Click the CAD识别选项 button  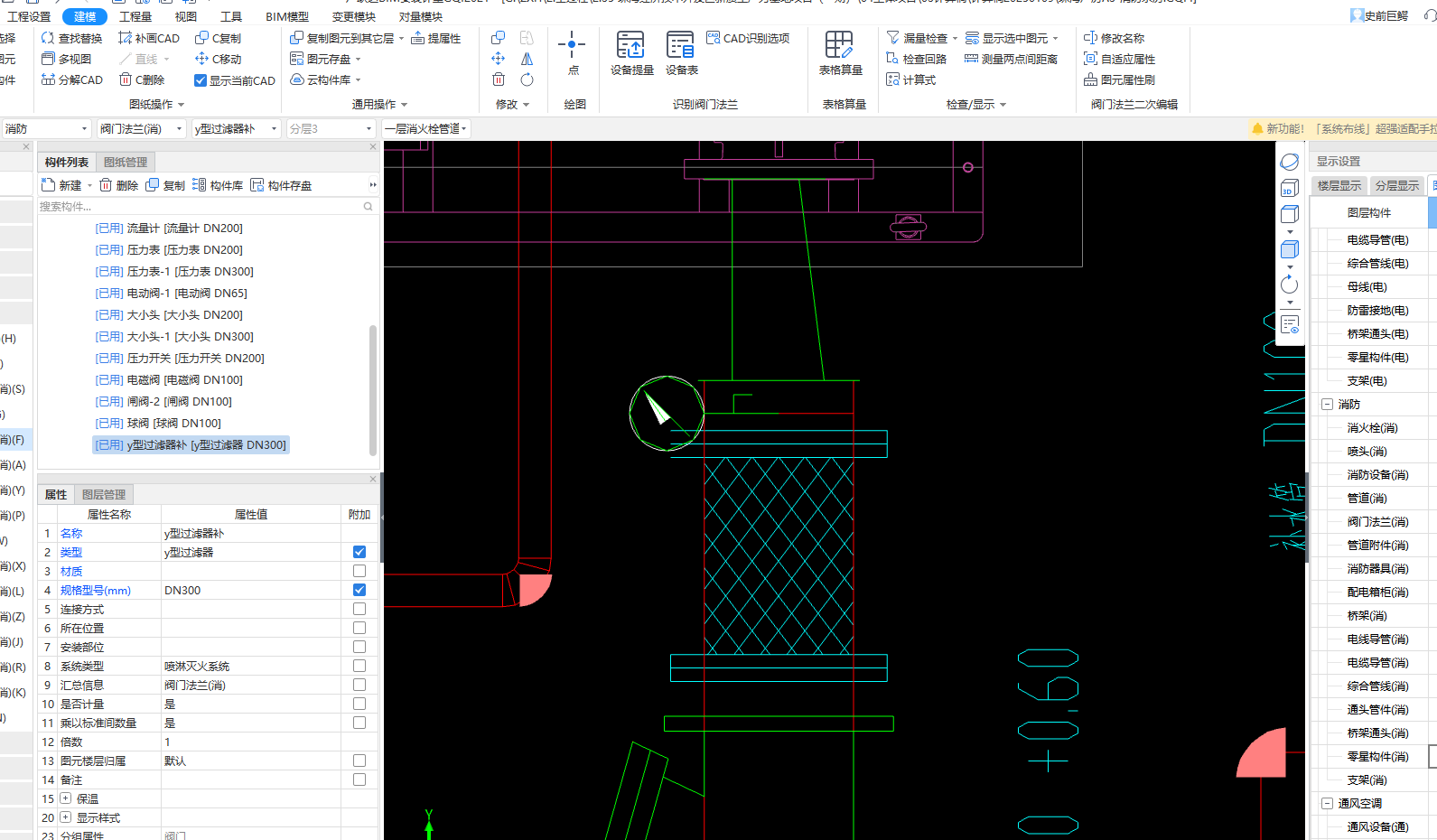pos(748,38)
